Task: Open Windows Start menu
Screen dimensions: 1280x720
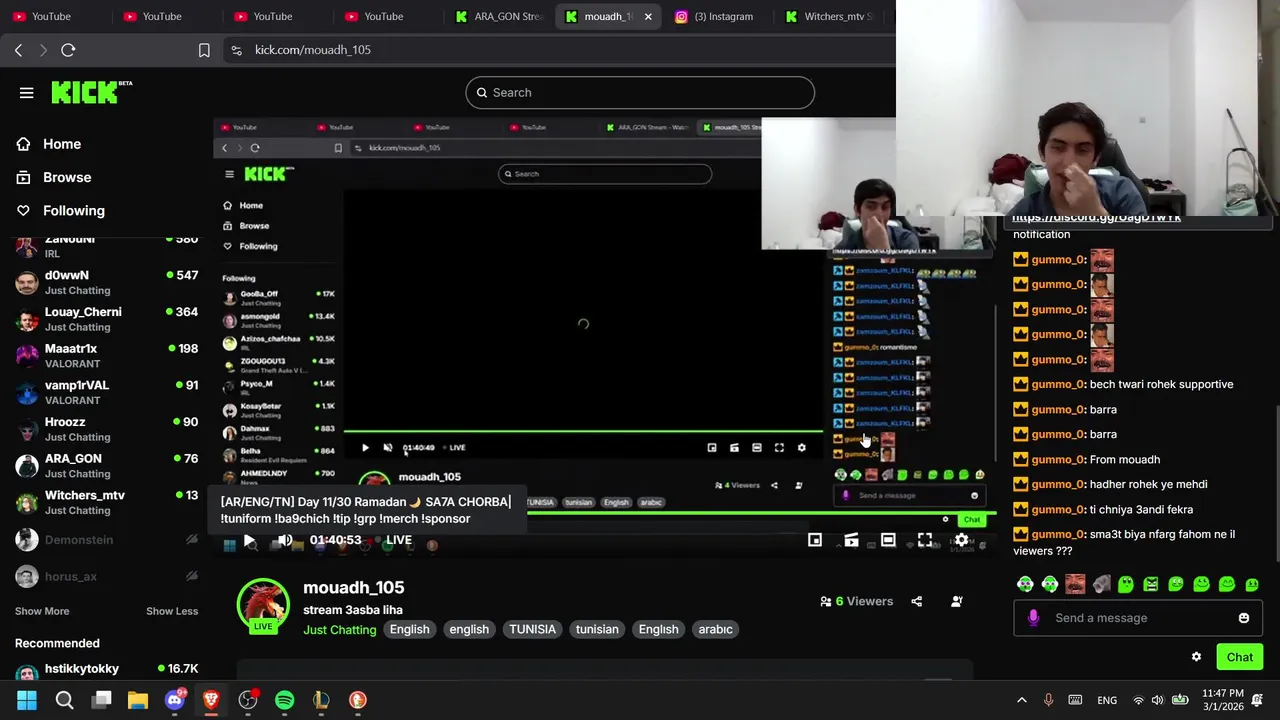Action: click(x=27, y=700)
